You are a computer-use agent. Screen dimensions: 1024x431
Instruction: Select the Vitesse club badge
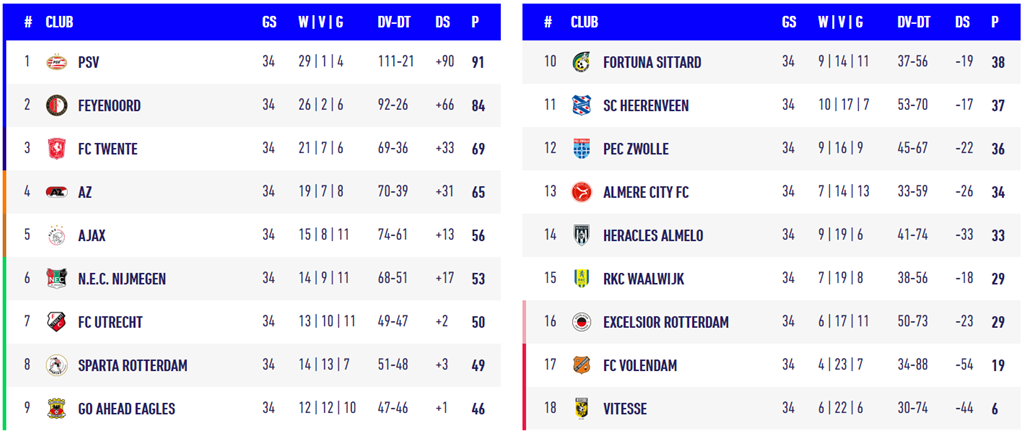click(580, 409)
